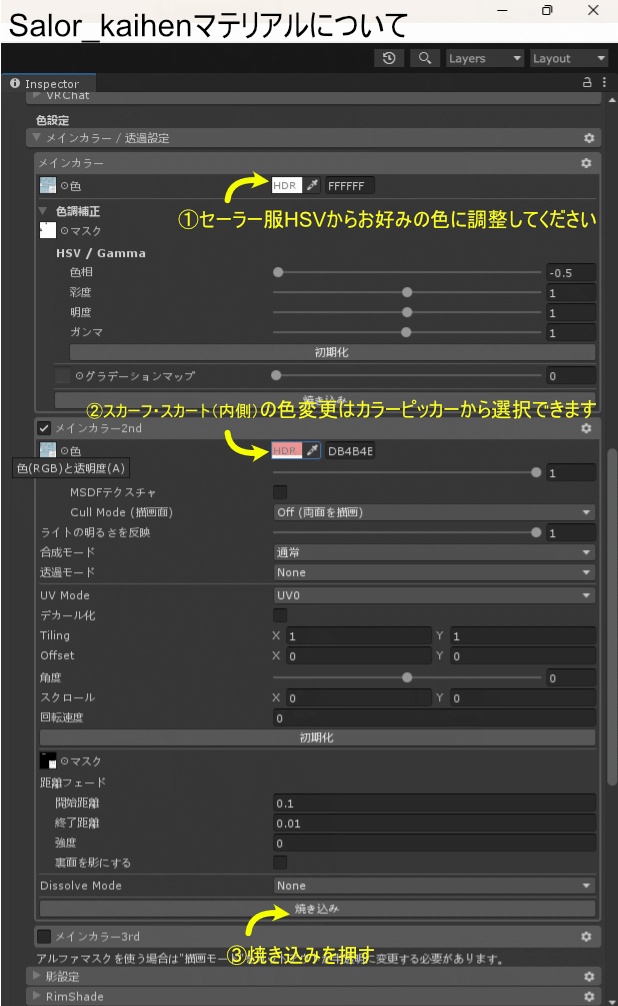Adjust the グラデーションマップ slider
618x1006 pixels.
tap(407, 375)
